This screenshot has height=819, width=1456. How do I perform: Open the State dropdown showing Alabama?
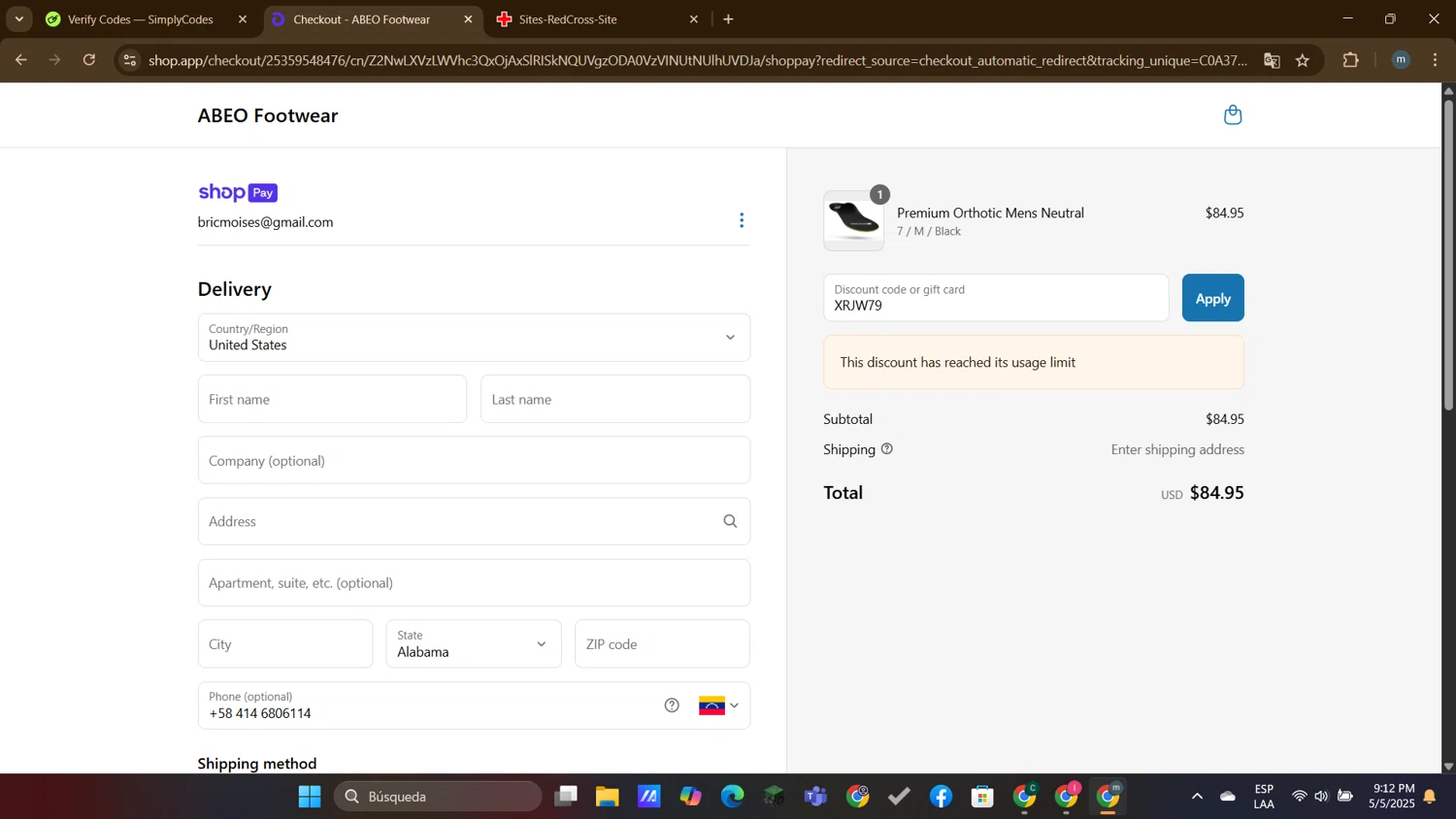coord(474,644)
